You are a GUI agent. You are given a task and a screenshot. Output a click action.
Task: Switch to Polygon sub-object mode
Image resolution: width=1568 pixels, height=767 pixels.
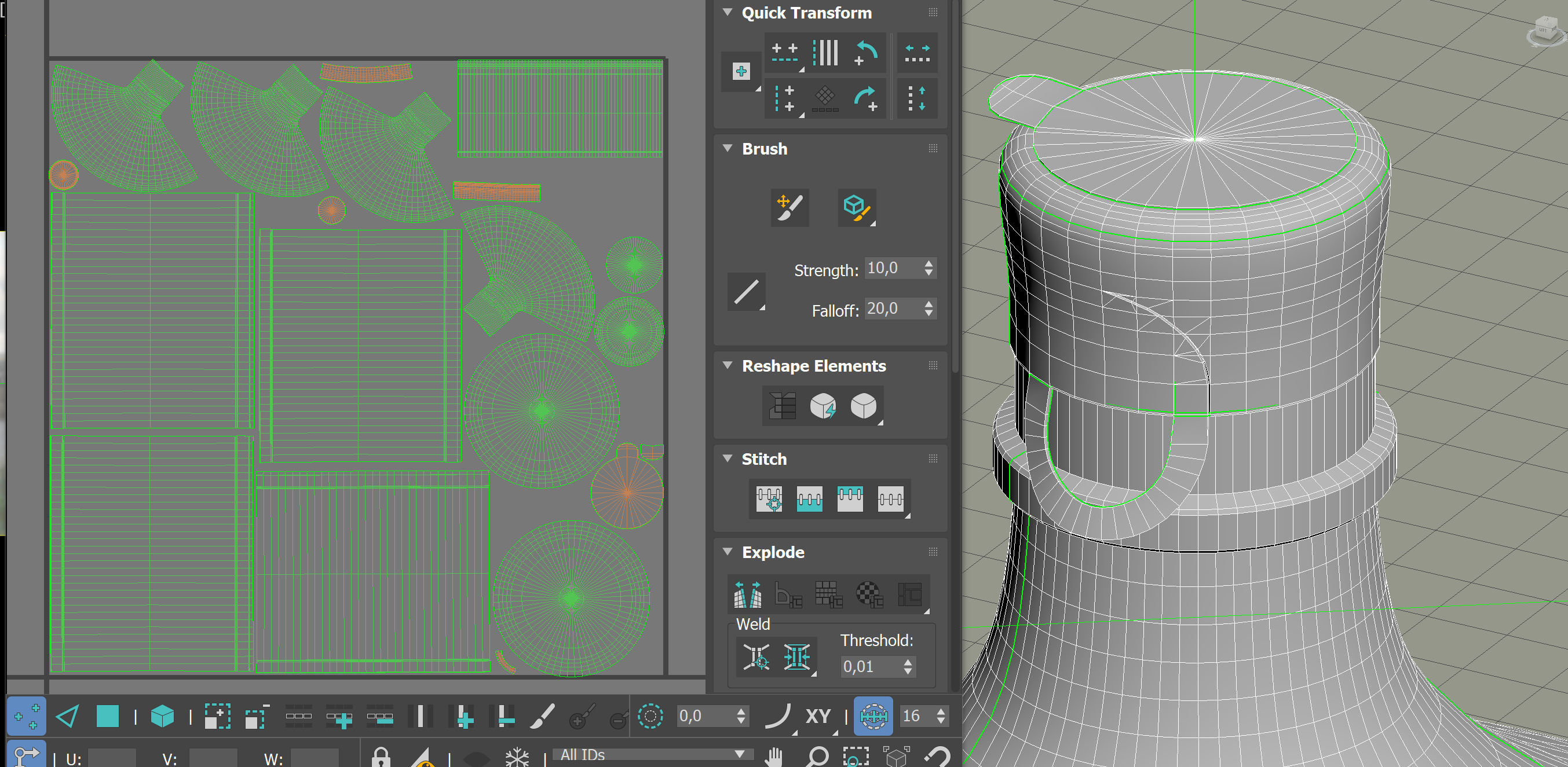(x=108, y=716)
